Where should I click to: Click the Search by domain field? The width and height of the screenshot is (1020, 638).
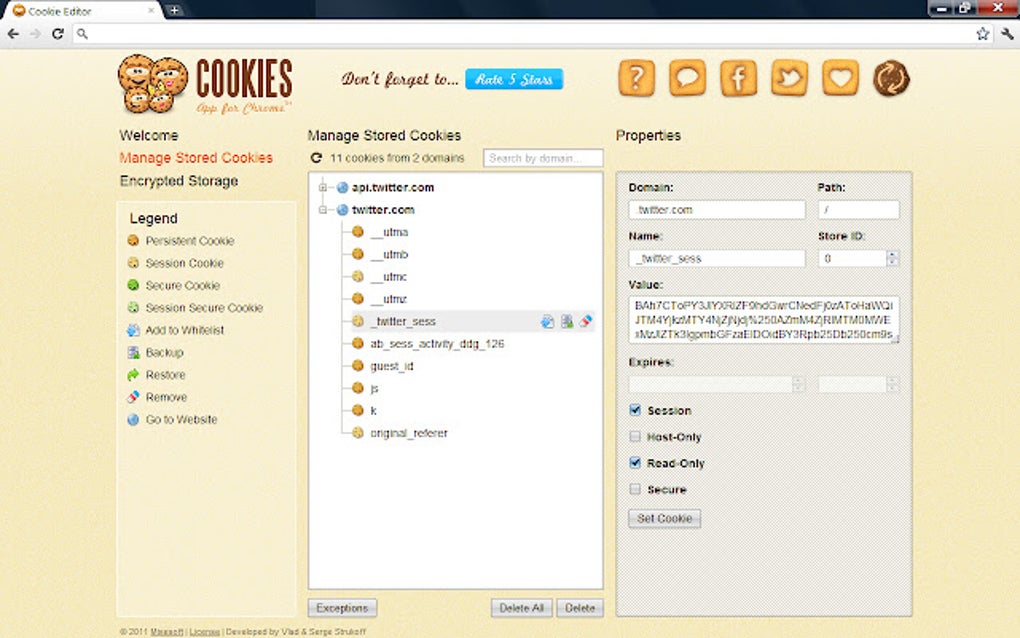(x=543, y=157)
